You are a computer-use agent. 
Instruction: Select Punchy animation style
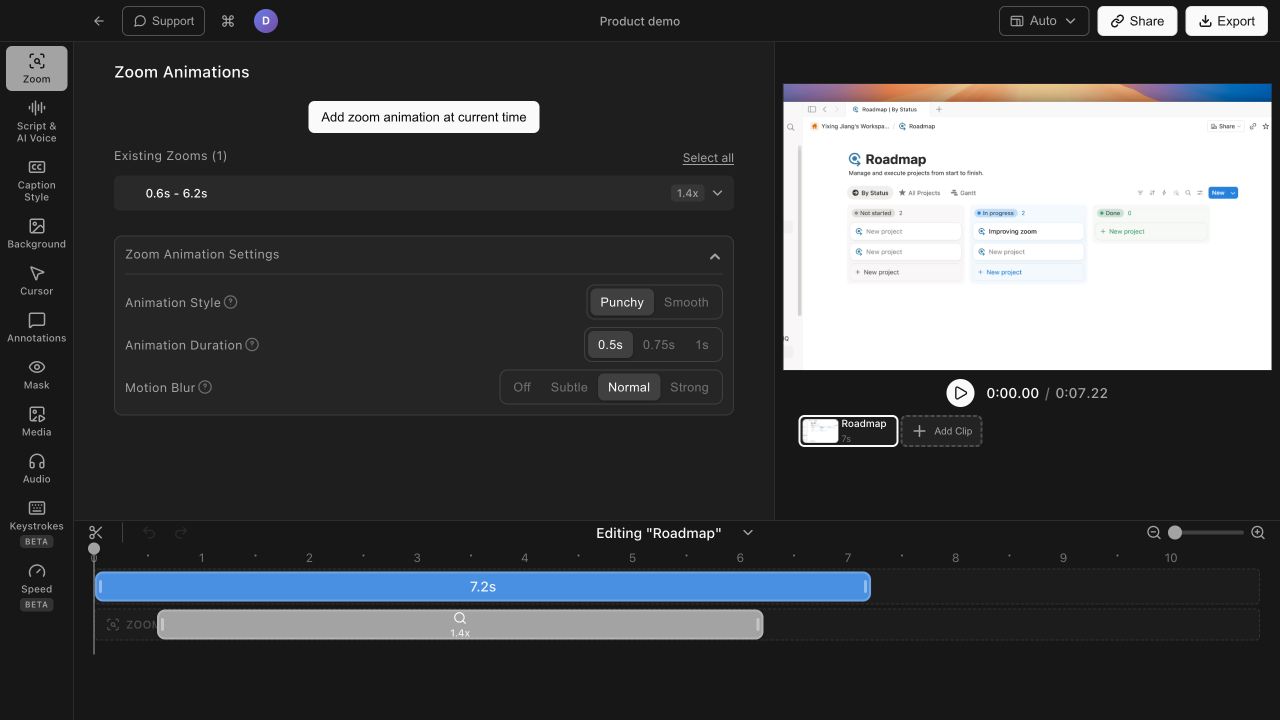pos(622,302)
